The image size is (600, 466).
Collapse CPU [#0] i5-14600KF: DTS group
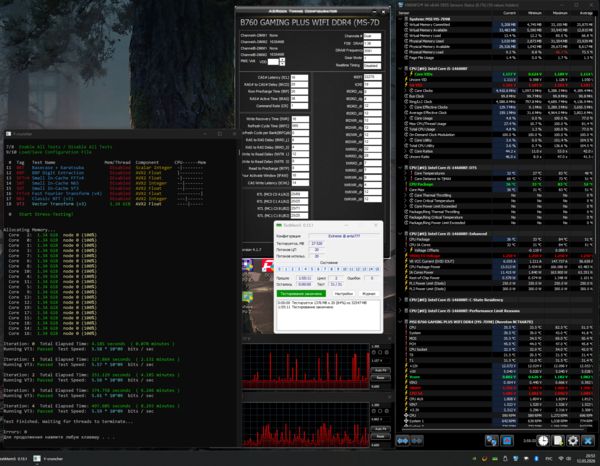[401, 168]
